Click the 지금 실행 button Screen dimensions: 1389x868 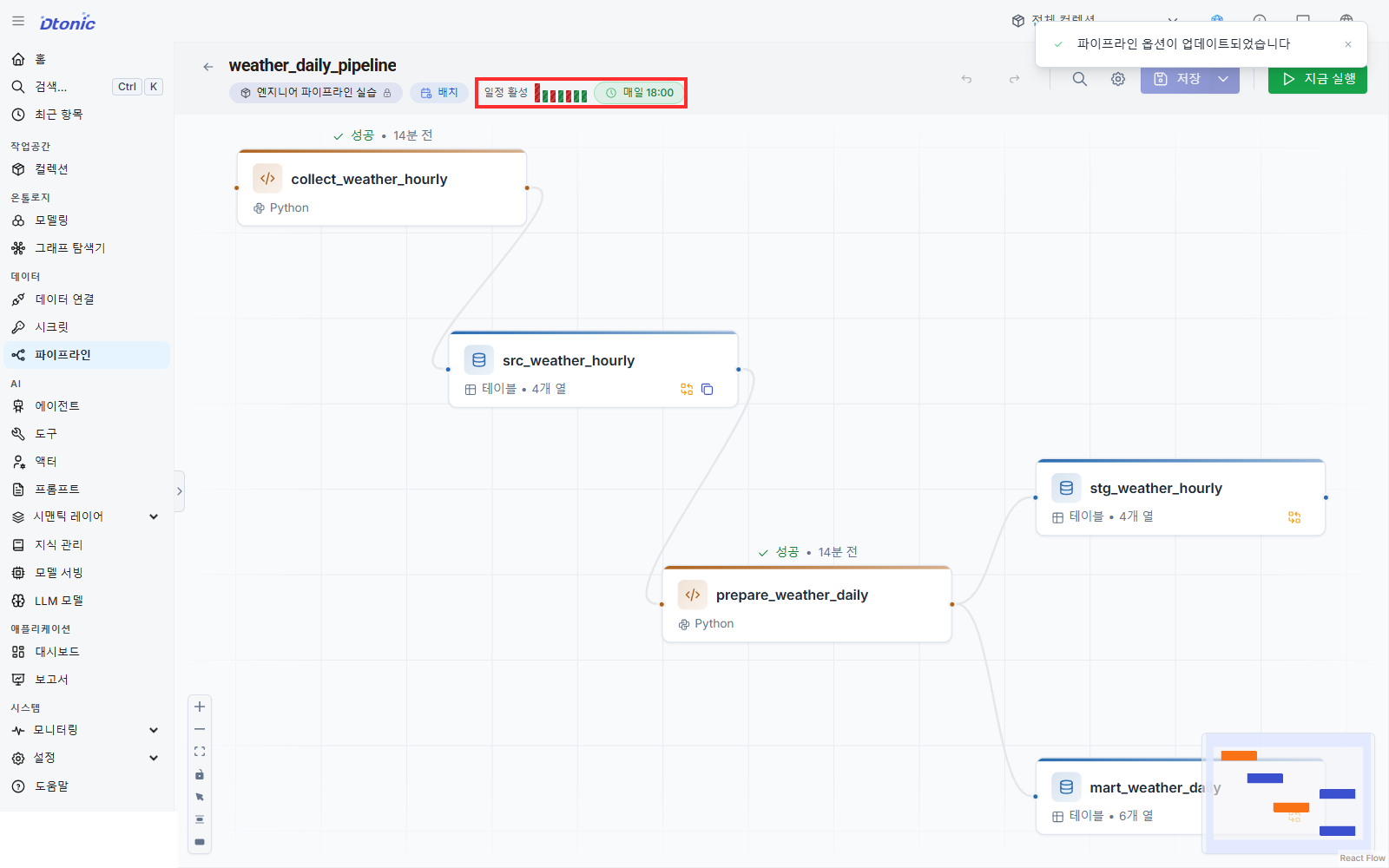pyautogui.click(x=1318, y=79)
